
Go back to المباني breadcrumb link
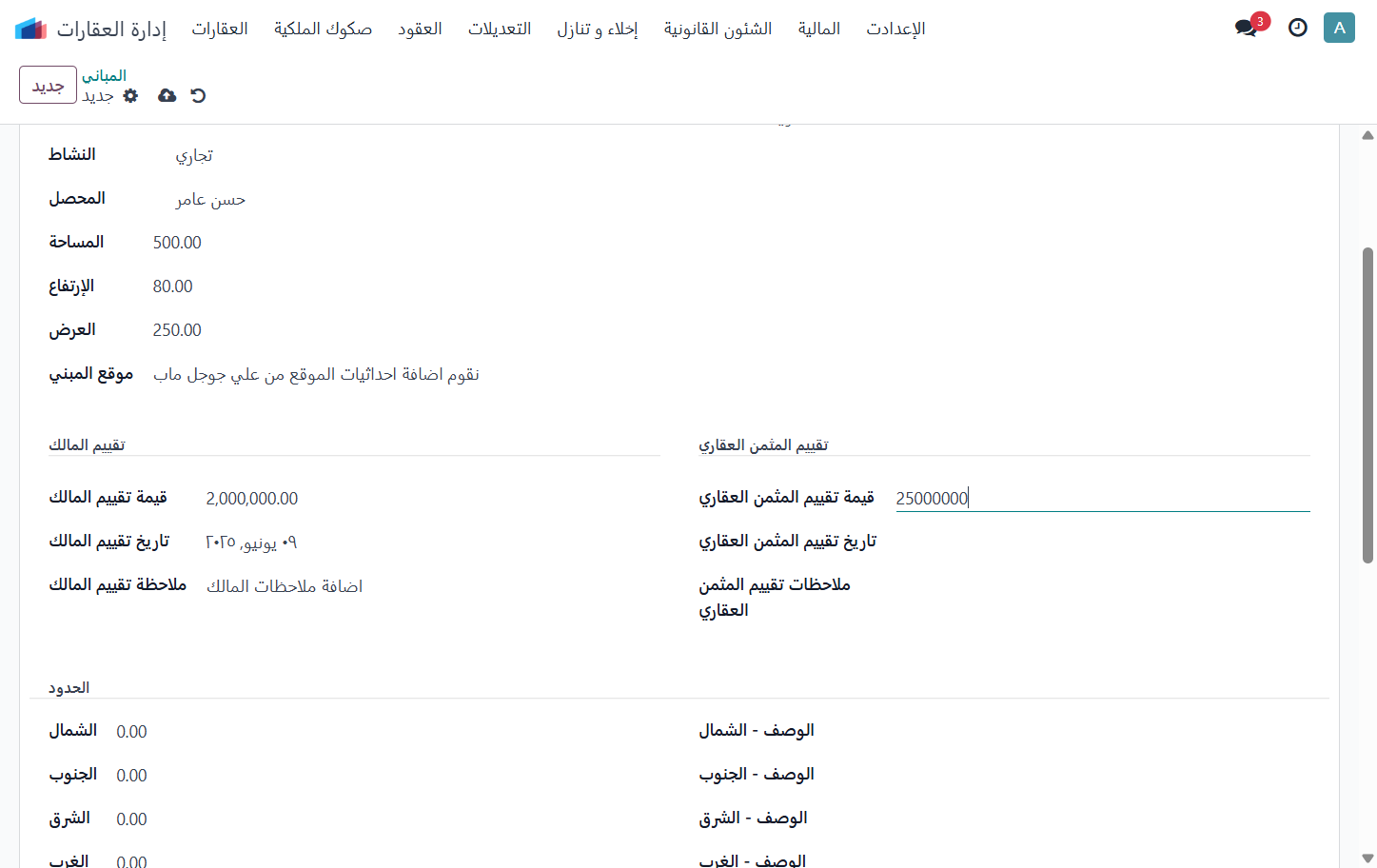(104, 75)
